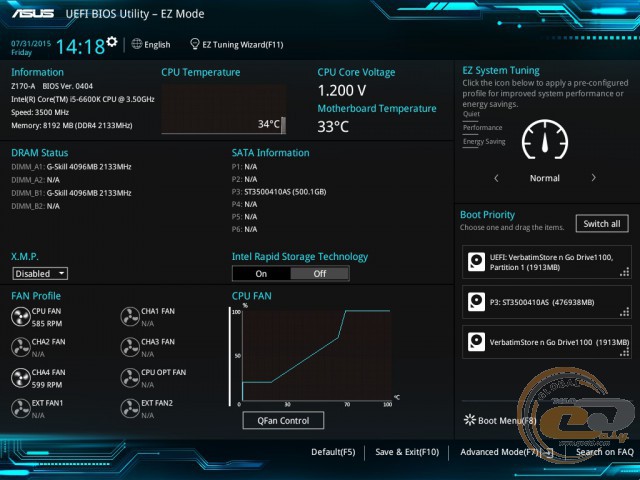Open Boot Menu(F8)
Viewport: 640px width, 480px height.
point(507,420)
